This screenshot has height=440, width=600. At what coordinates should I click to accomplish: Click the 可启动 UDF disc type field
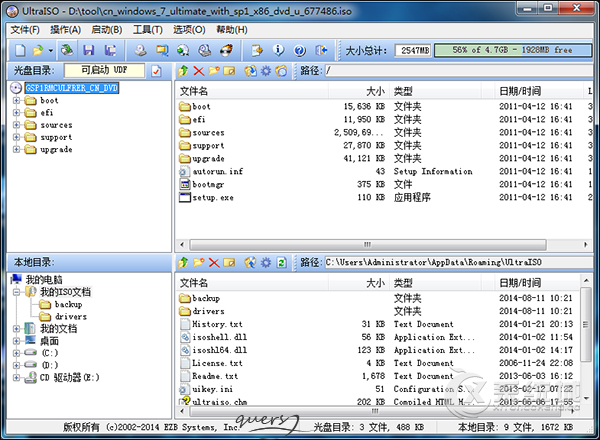104,70
